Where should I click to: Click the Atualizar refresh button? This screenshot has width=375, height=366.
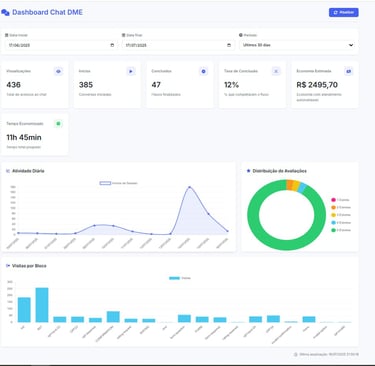click(x=344, y=12)
